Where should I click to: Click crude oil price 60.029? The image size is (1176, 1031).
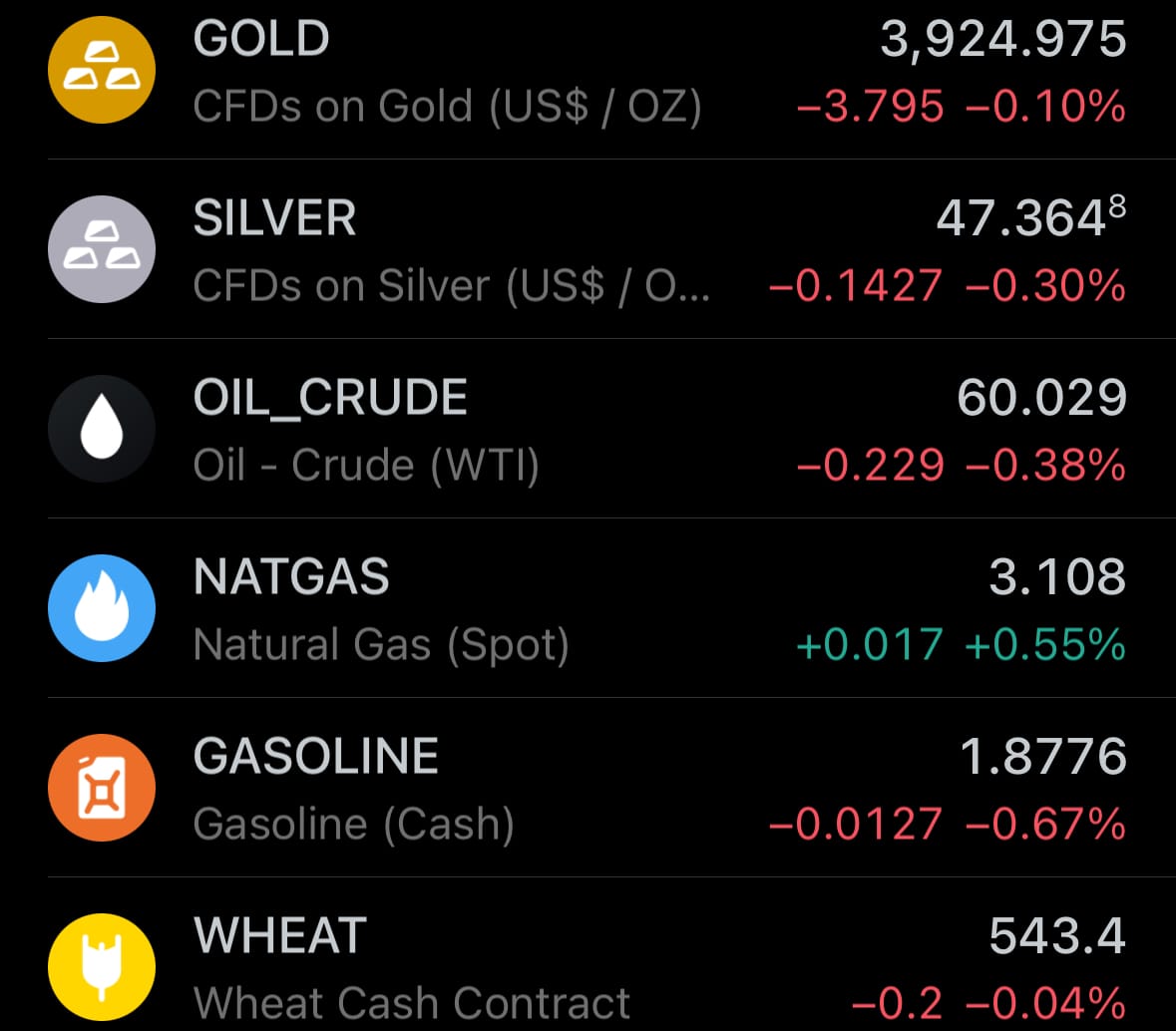click(x=1041, y=398)
